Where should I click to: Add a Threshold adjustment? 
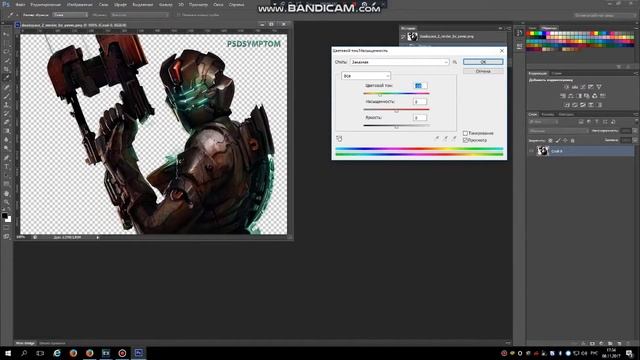[583, 105]
